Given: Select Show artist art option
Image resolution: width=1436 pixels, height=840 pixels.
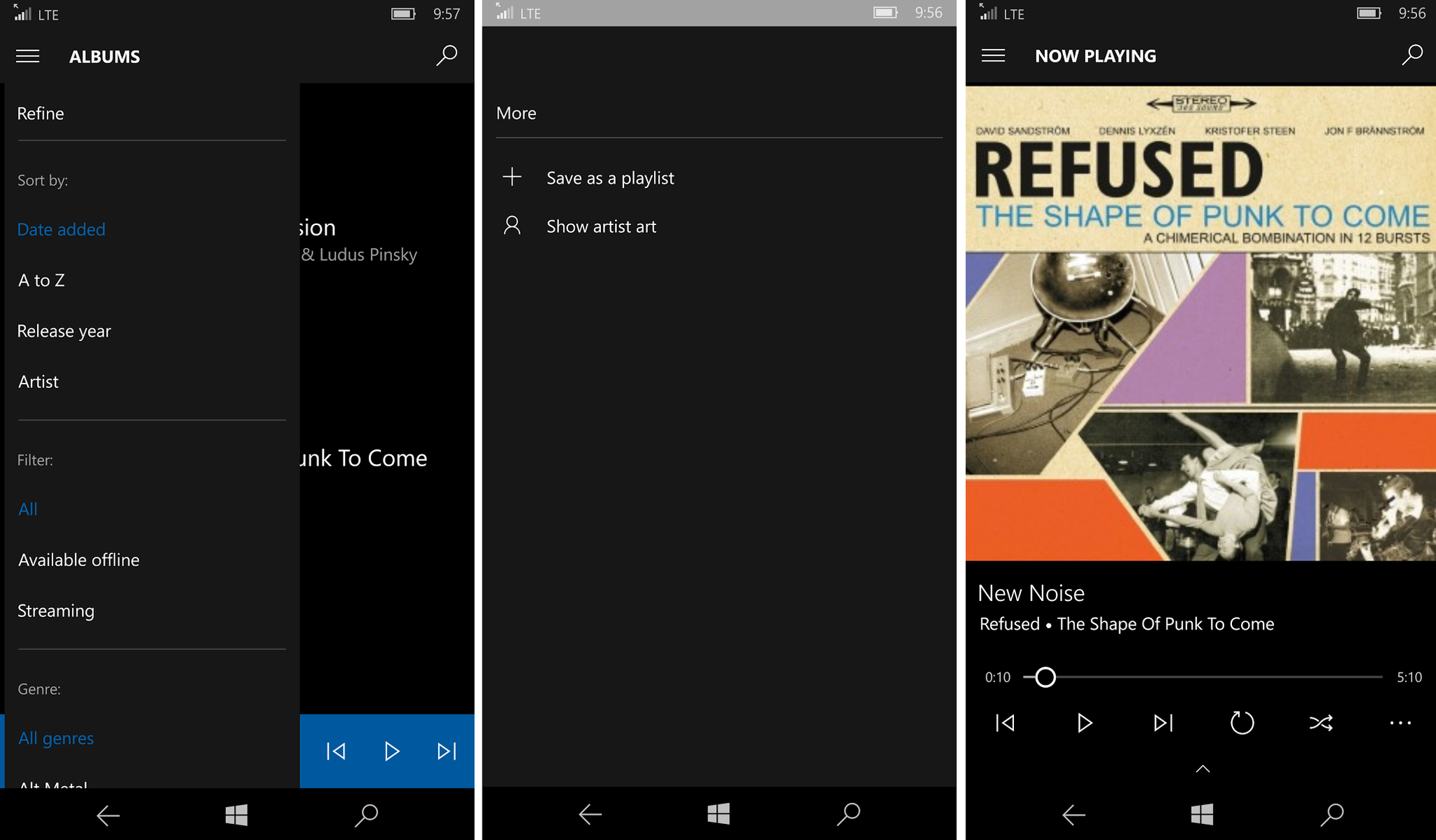Looking at the screenshot, I should point(601,226).
